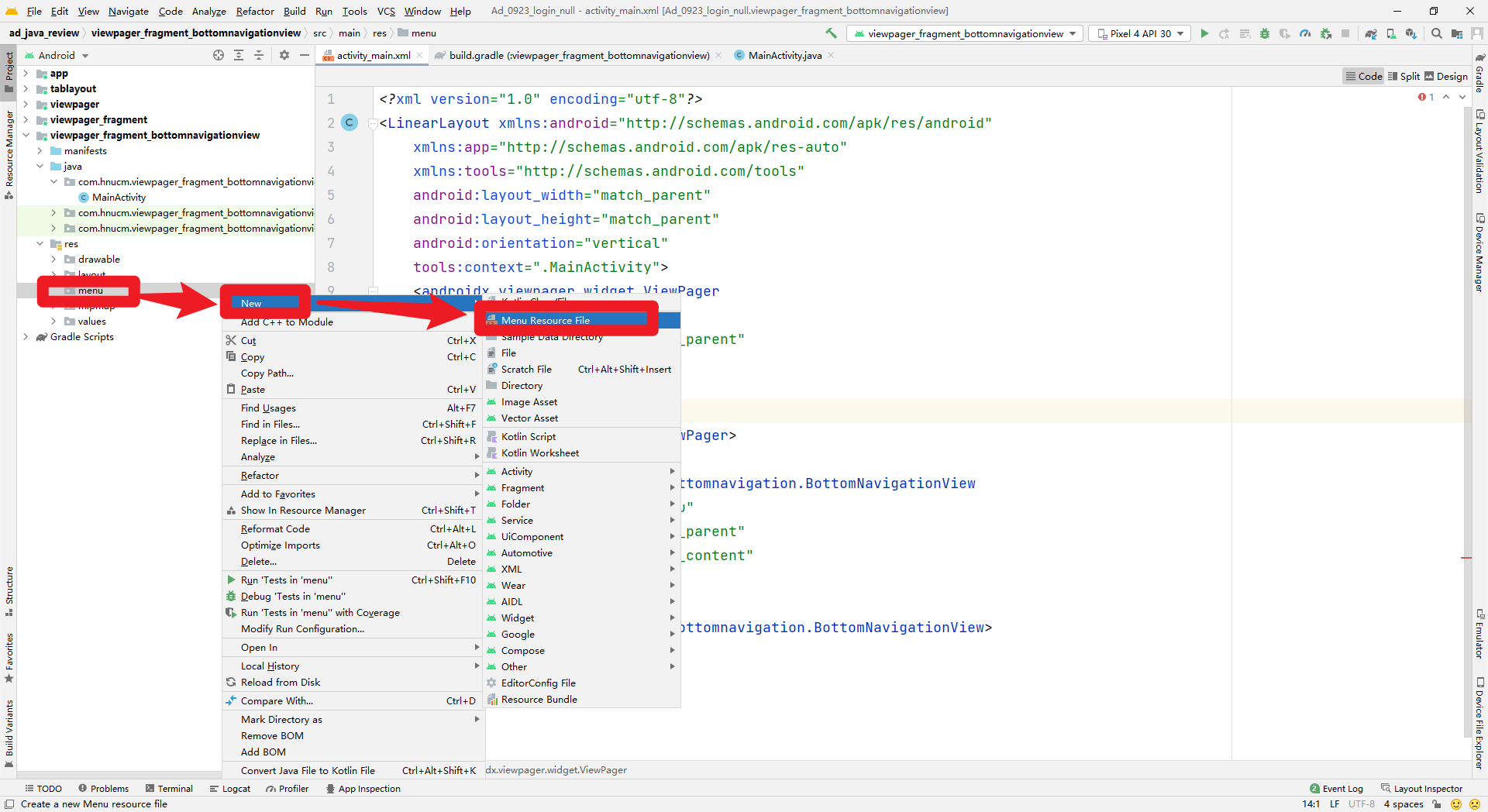Open the Layout Validation side tab
The image size is (1488, 812).
click(x=1479, y=151)
